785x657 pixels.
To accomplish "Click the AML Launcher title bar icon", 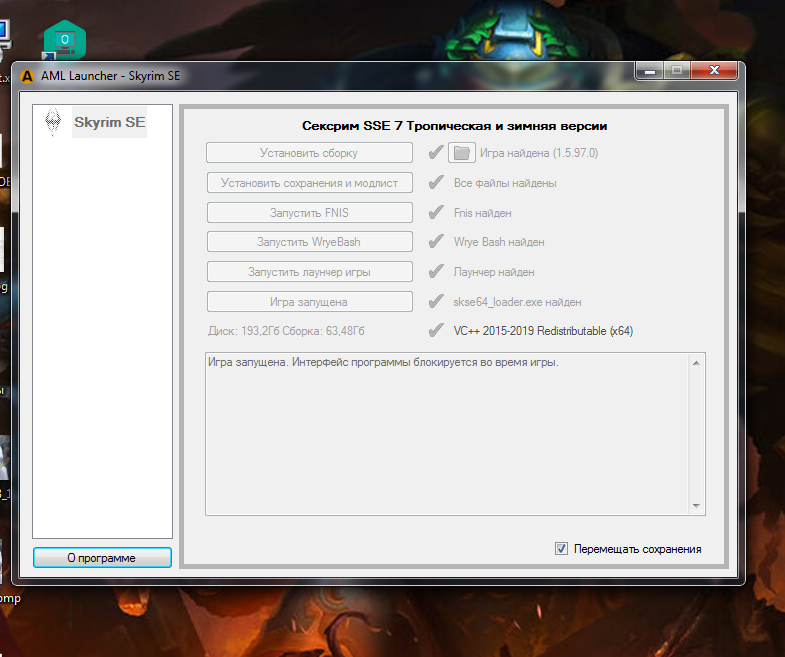I will pos(27,76).
